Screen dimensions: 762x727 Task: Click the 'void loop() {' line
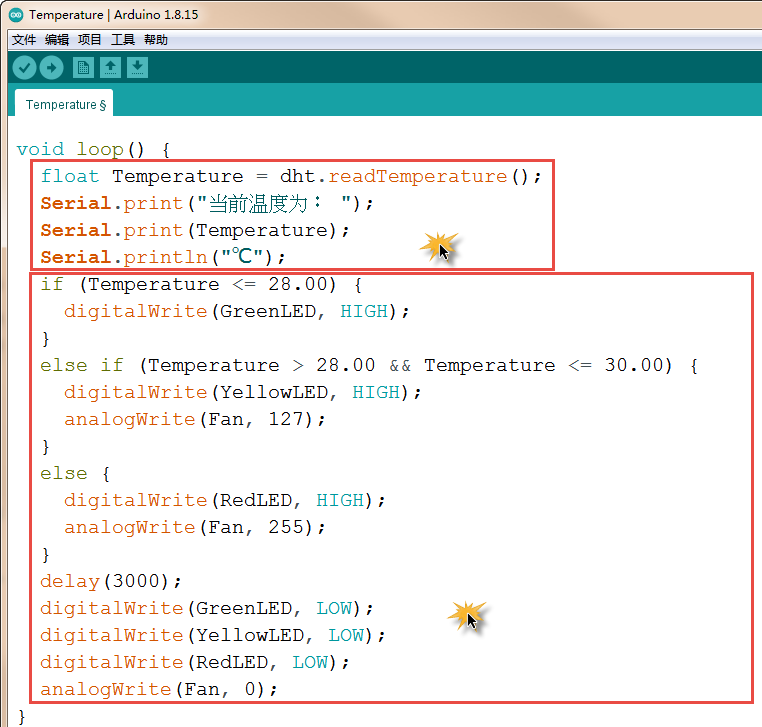[93, 149]
